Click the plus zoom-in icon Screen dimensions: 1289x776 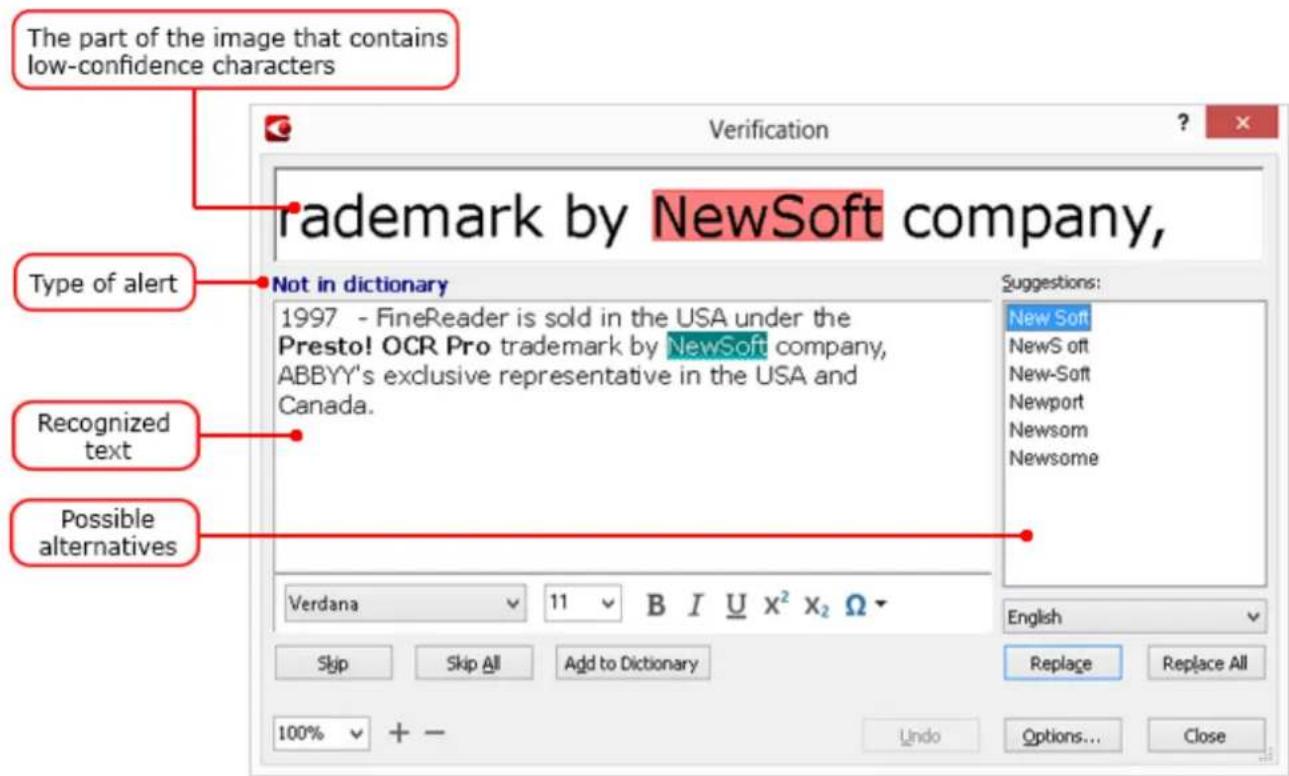point(399,733)
